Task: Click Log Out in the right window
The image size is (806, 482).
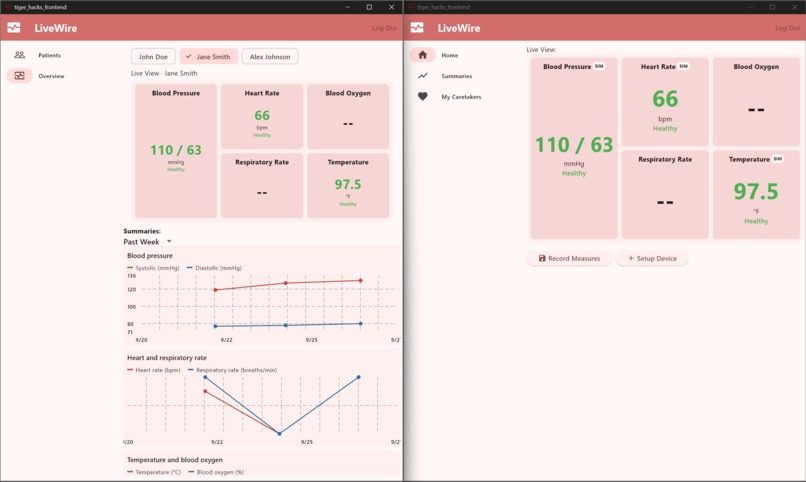Action: point(787,28)
